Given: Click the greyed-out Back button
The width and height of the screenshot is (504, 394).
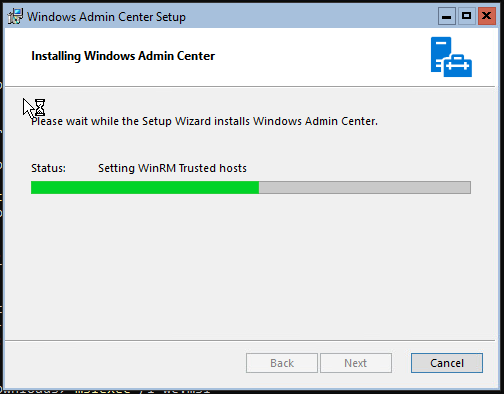Looking at the screenshot, I should pyautogui.click(x=282, y=363).
